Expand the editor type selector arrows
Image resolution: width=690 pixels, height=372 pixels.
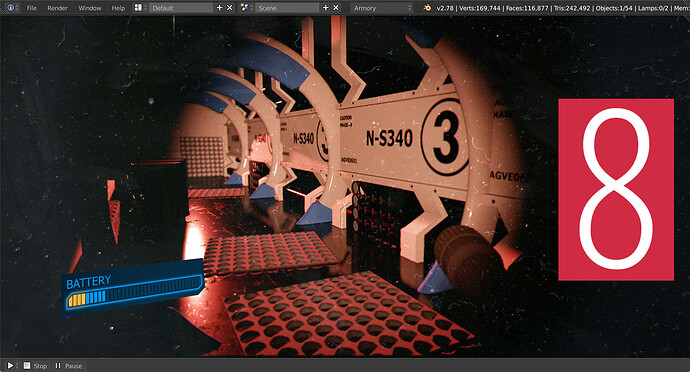pyautogui.click(x=17, y=7)
